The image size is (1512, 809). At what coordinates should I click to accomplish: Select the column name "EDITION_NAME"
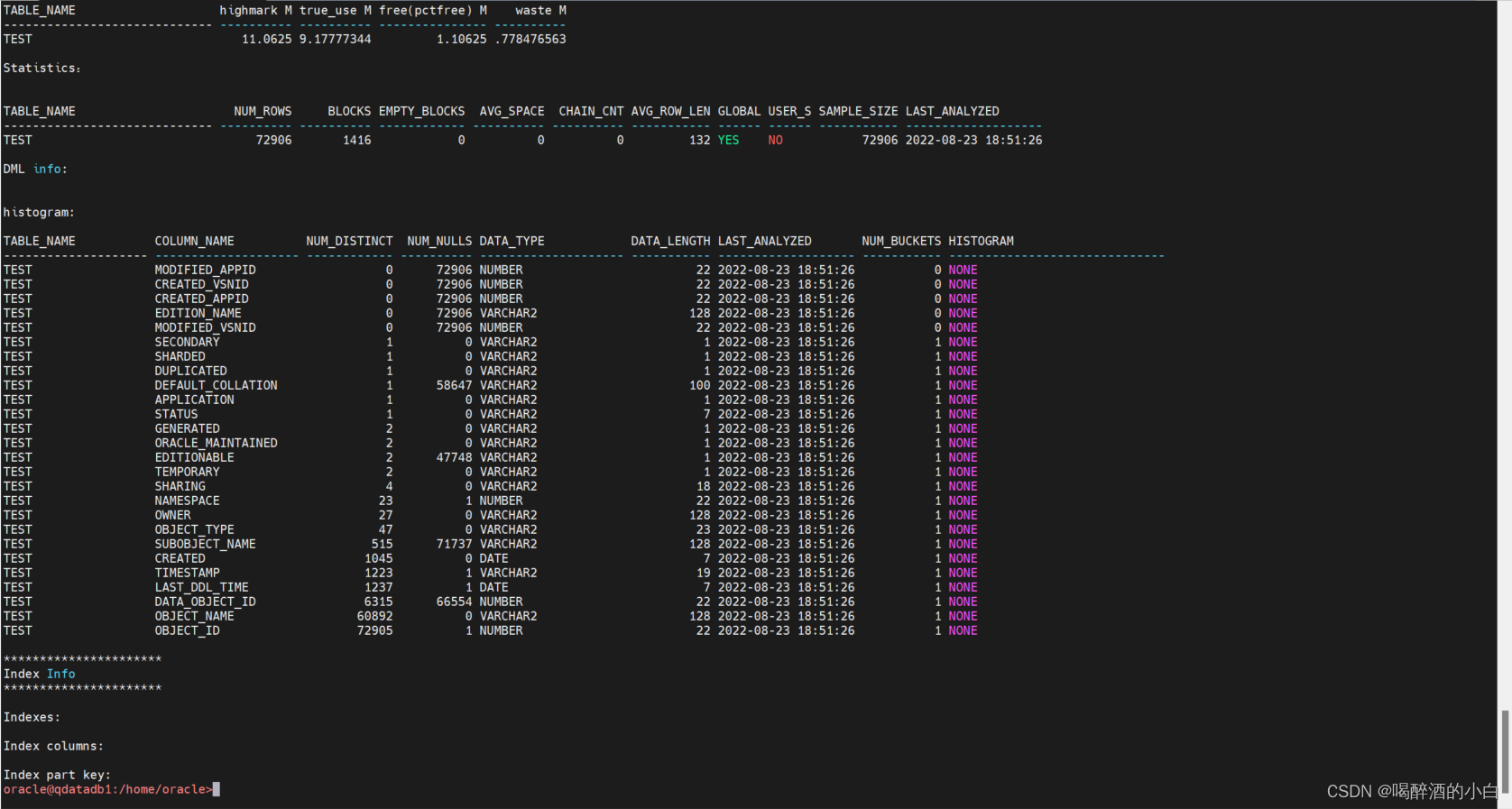pos(198,314)
